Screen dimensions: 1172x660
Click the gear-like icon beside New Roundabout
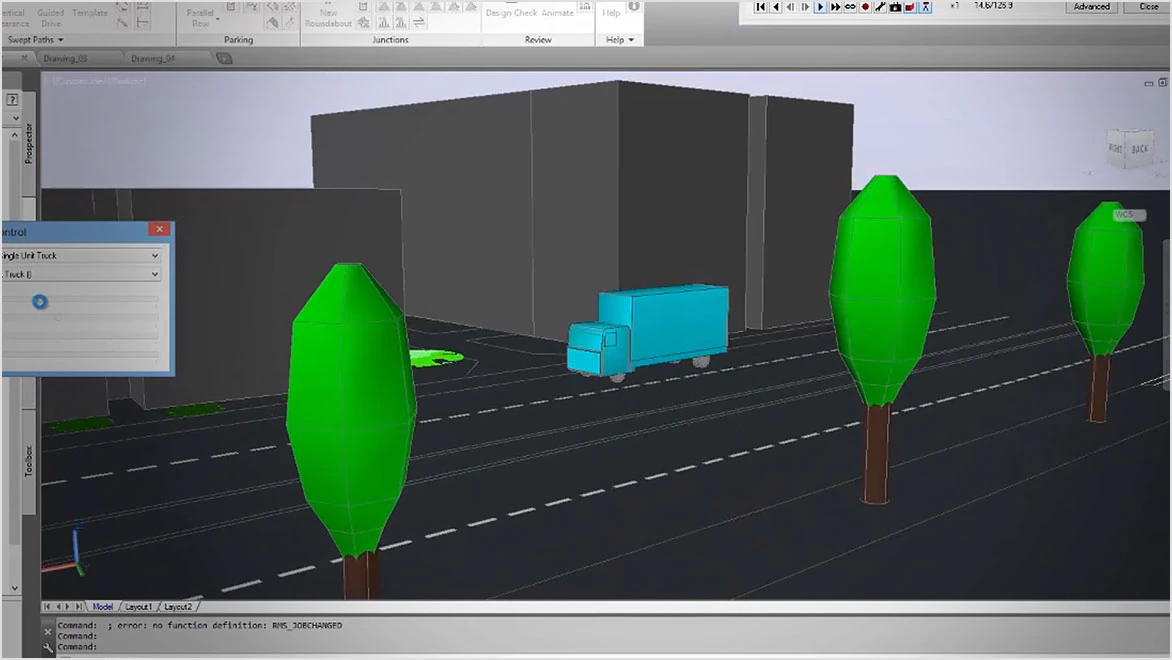pyautogui.click(x=363, y=23)
